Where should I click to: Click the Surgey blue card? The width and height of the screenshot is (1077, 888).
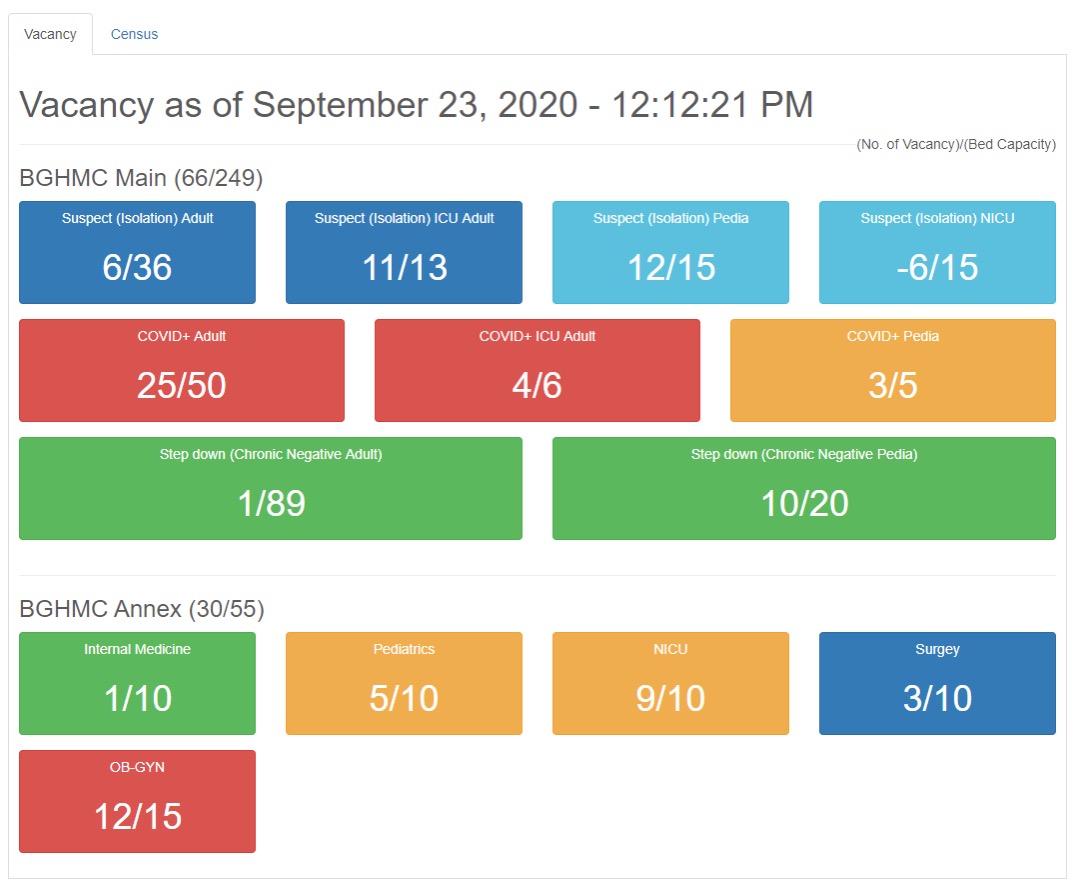click(x=937, y=683)
